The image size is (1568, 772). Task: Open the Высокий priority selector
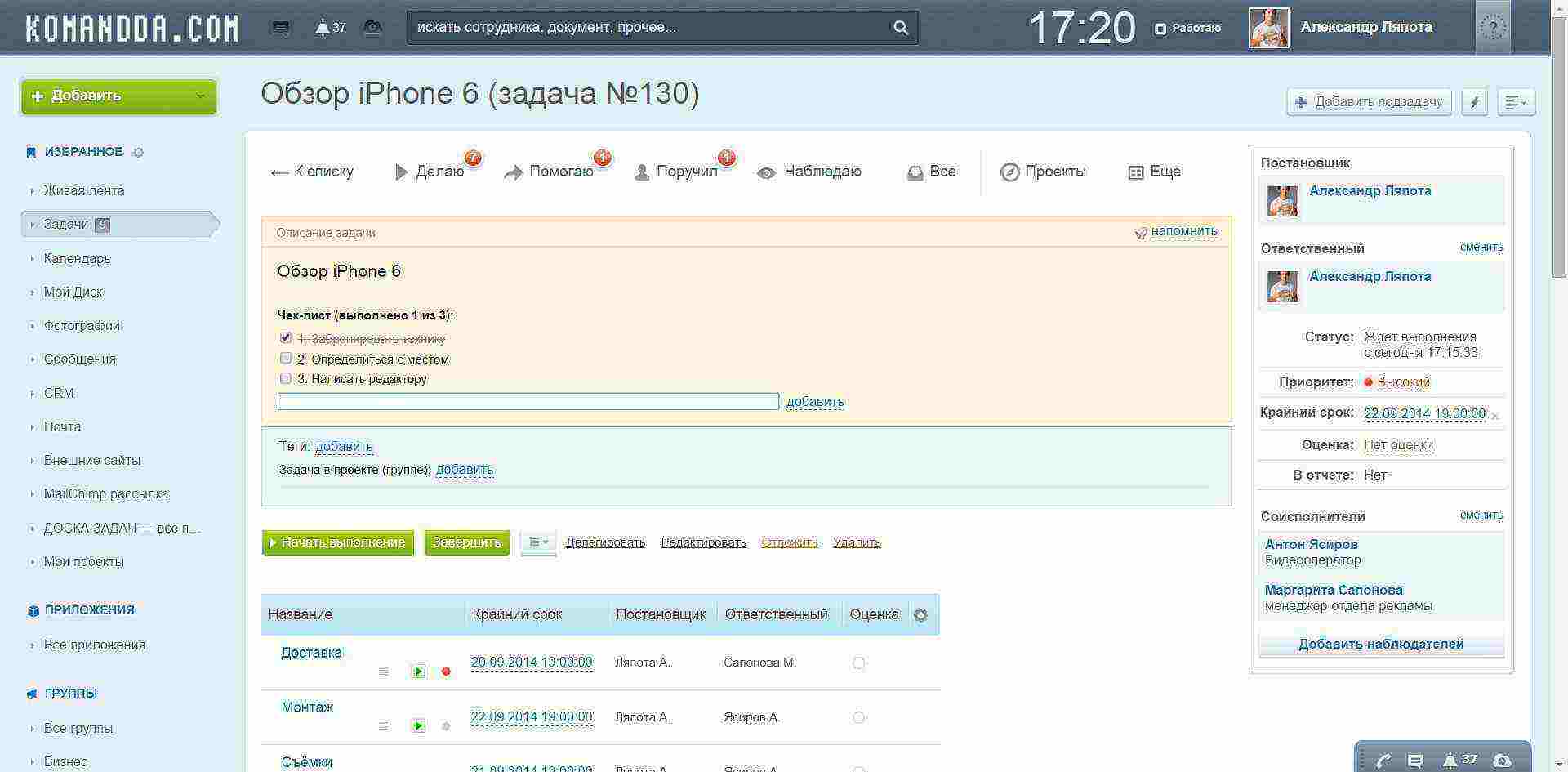(x=1403, y=382)
